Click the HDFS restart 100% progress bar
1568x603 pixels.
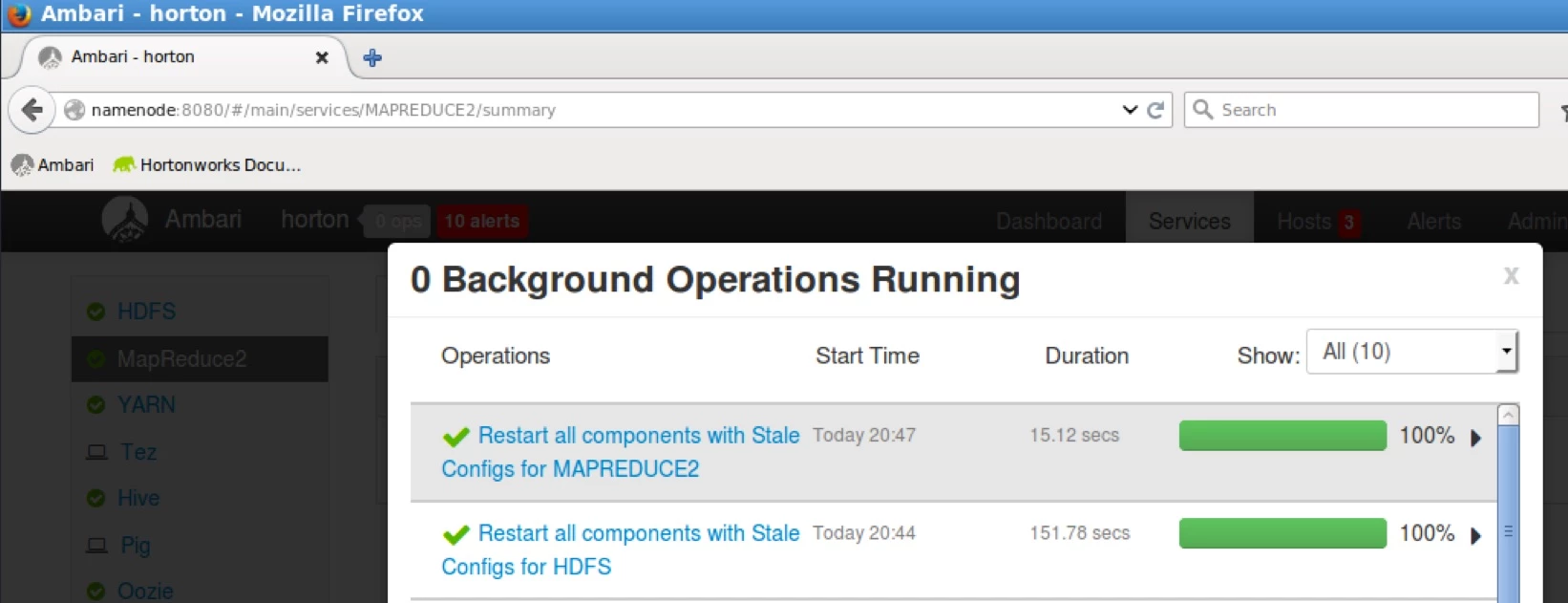[x=1282, y=533]
